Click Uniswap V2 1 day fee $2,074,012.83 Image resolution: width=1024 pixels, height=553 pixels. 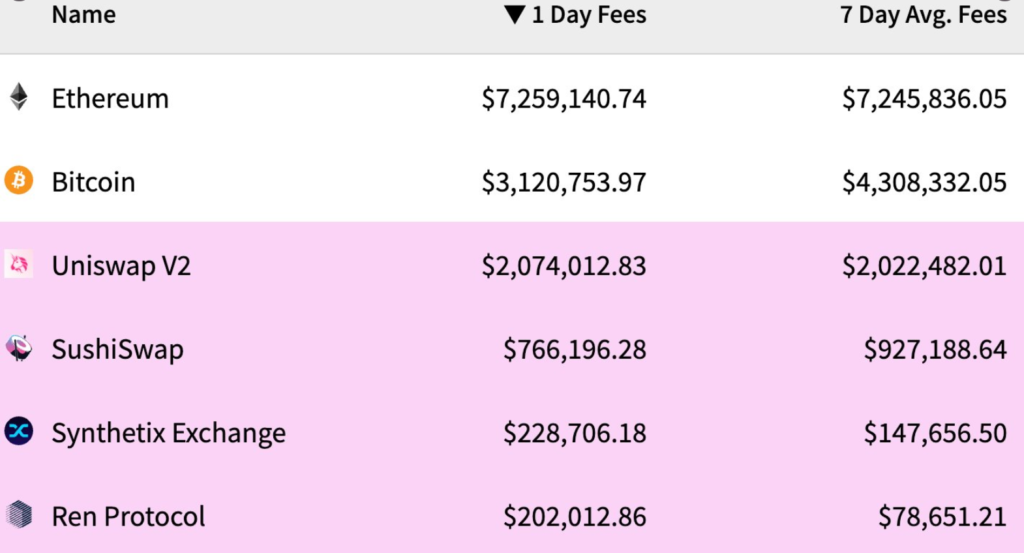[x=564, y=266]
